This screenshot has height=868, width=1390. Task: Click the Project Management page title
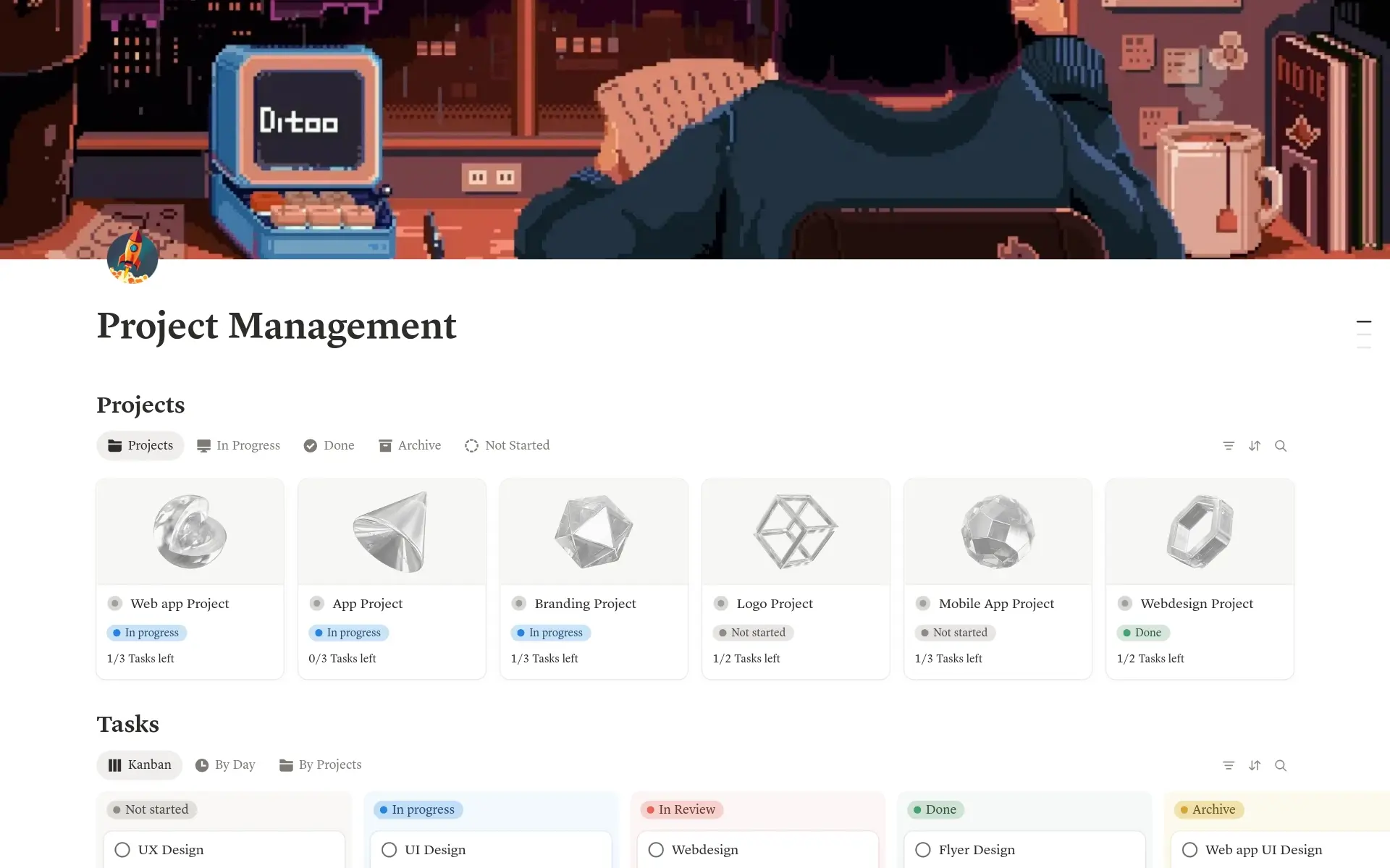tap(277, 326)
